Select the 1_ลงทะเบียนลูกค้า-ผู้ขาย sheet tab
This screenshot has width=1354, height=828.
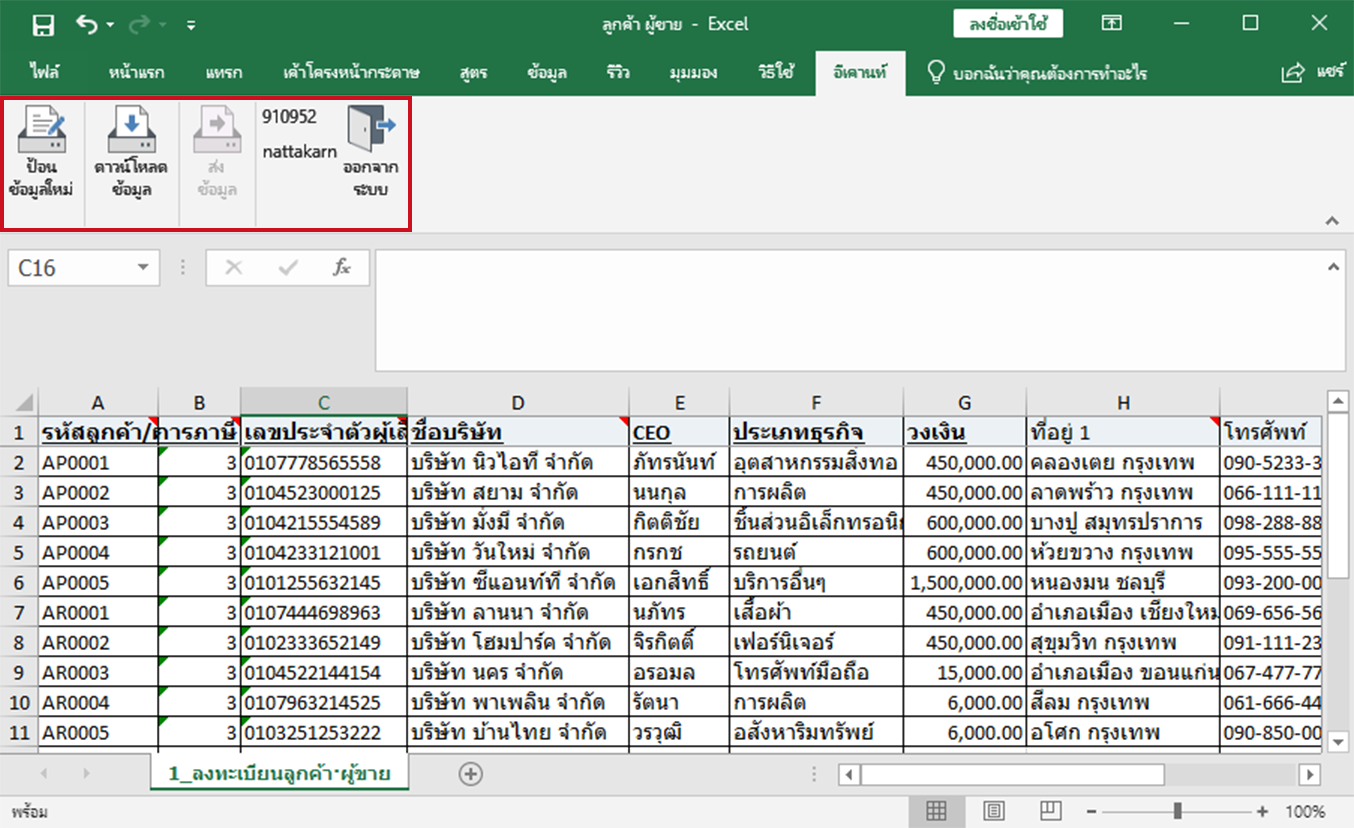(279, 773)
